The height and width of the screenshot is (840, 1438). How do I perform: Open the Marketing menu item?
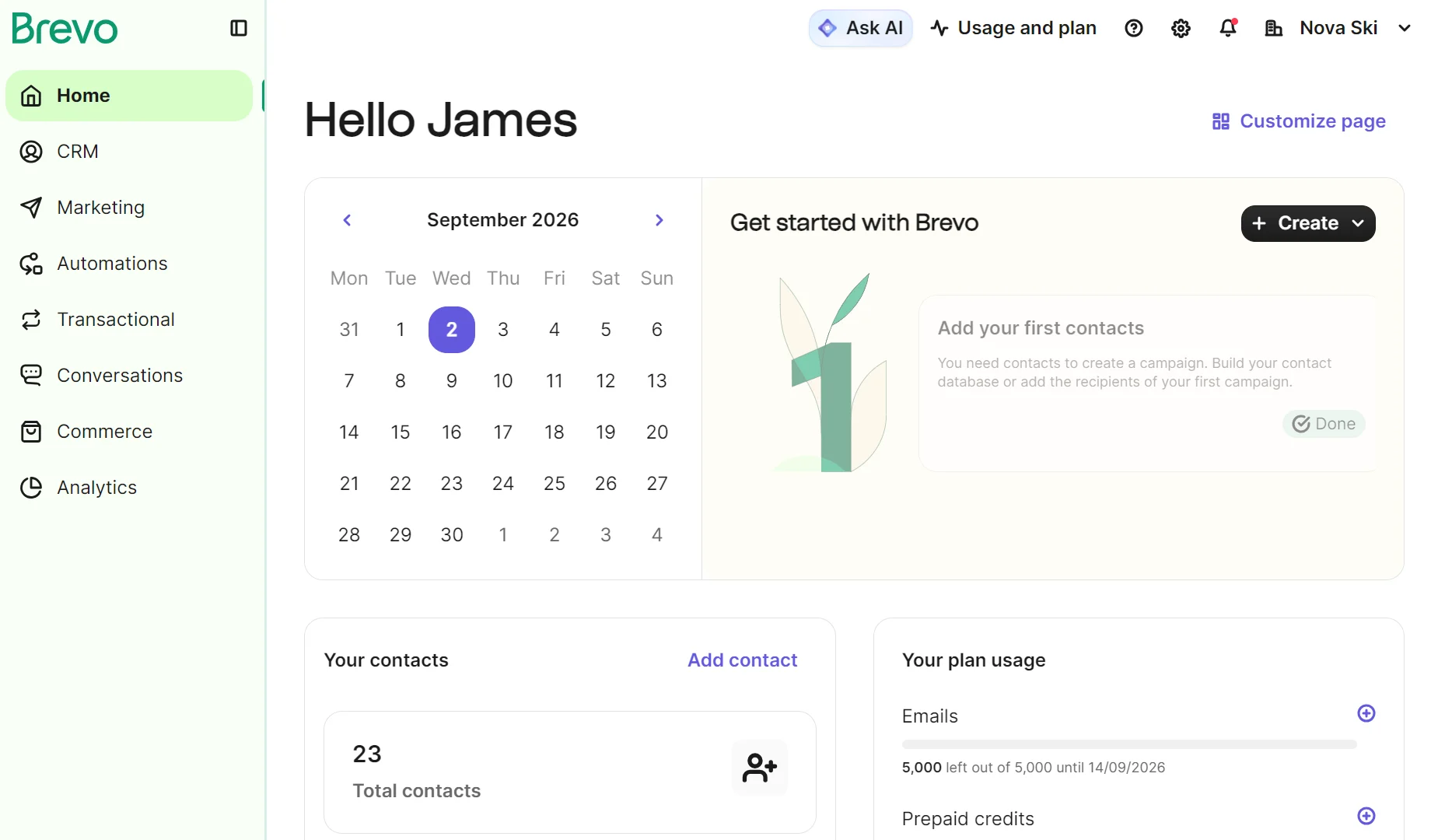tap(129, 208)
